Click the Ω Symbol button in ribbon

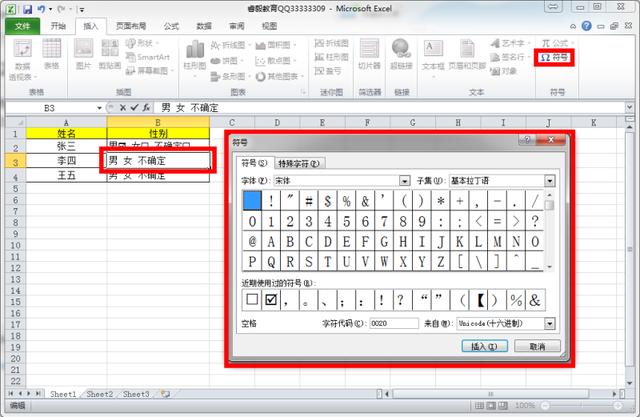click(554, 58)
